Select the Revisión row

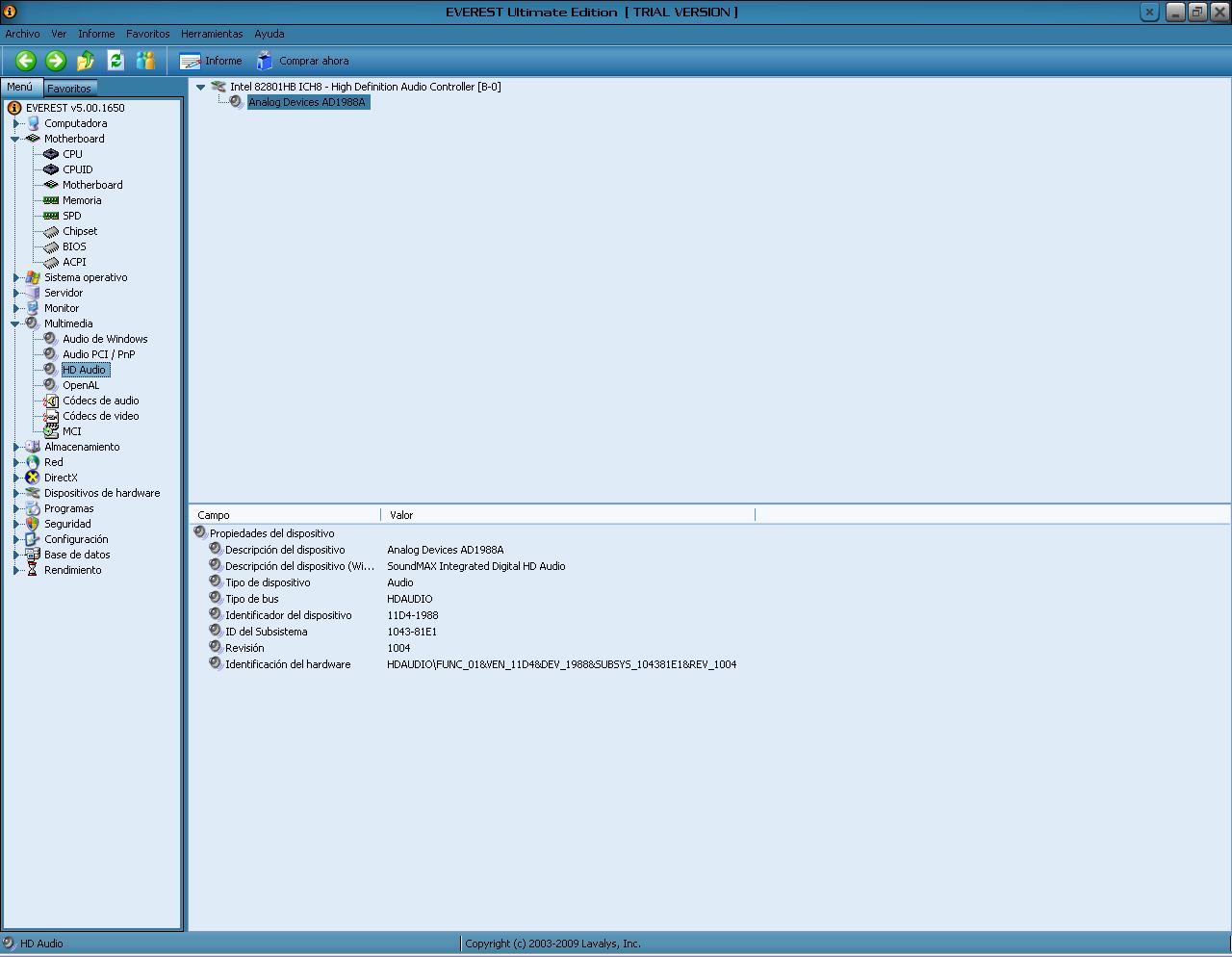(244, 648)
